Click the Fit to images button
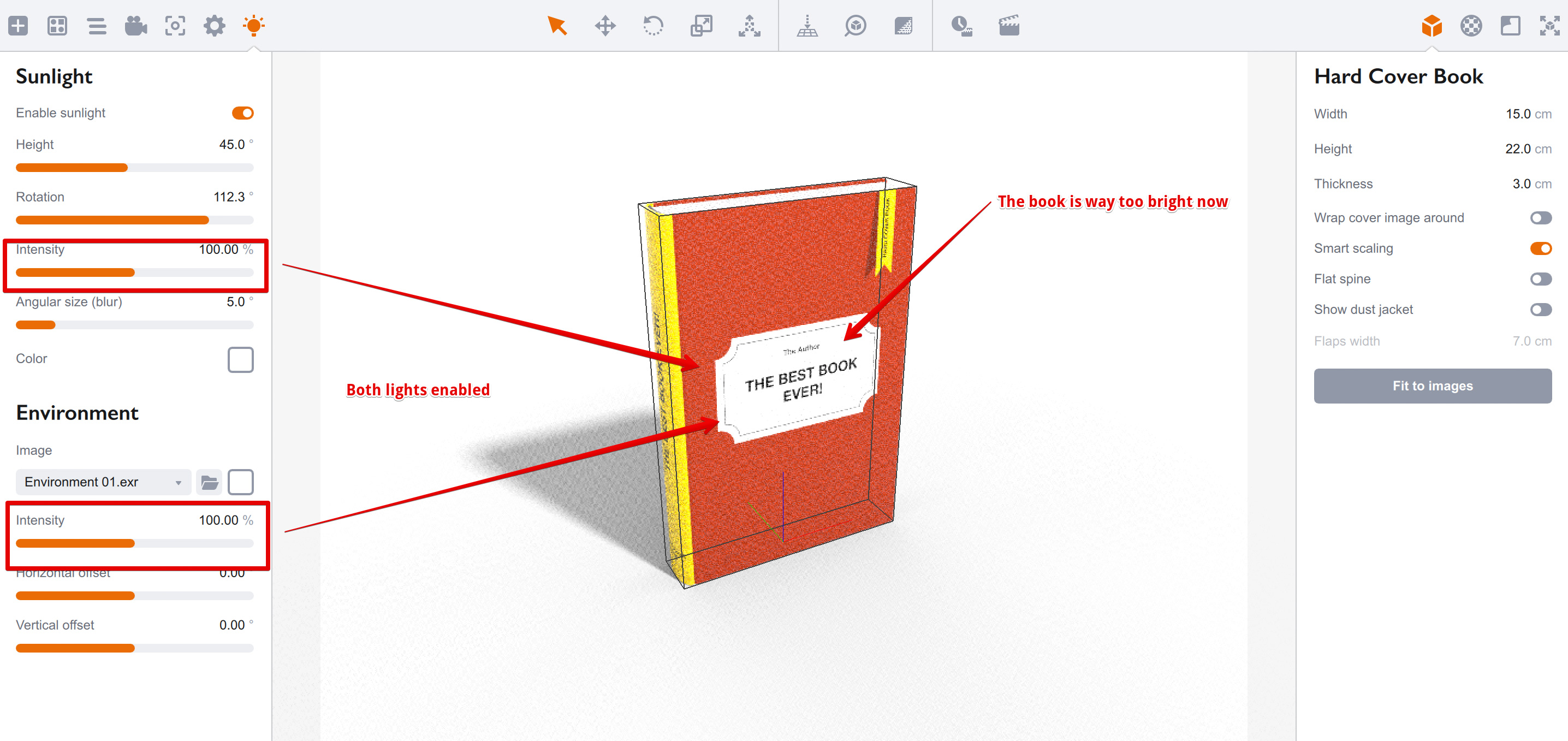Screen dimensions: 1568x741 tap(1432, 386)
